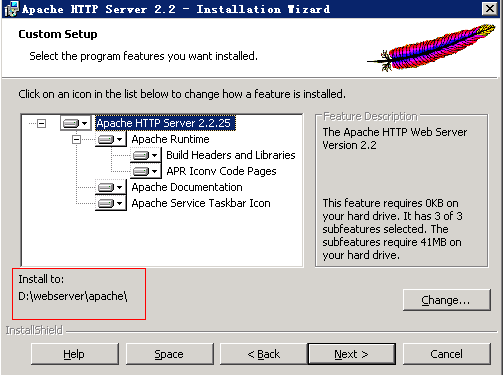
Task: Open the Help button
Action: pos(75,354)
